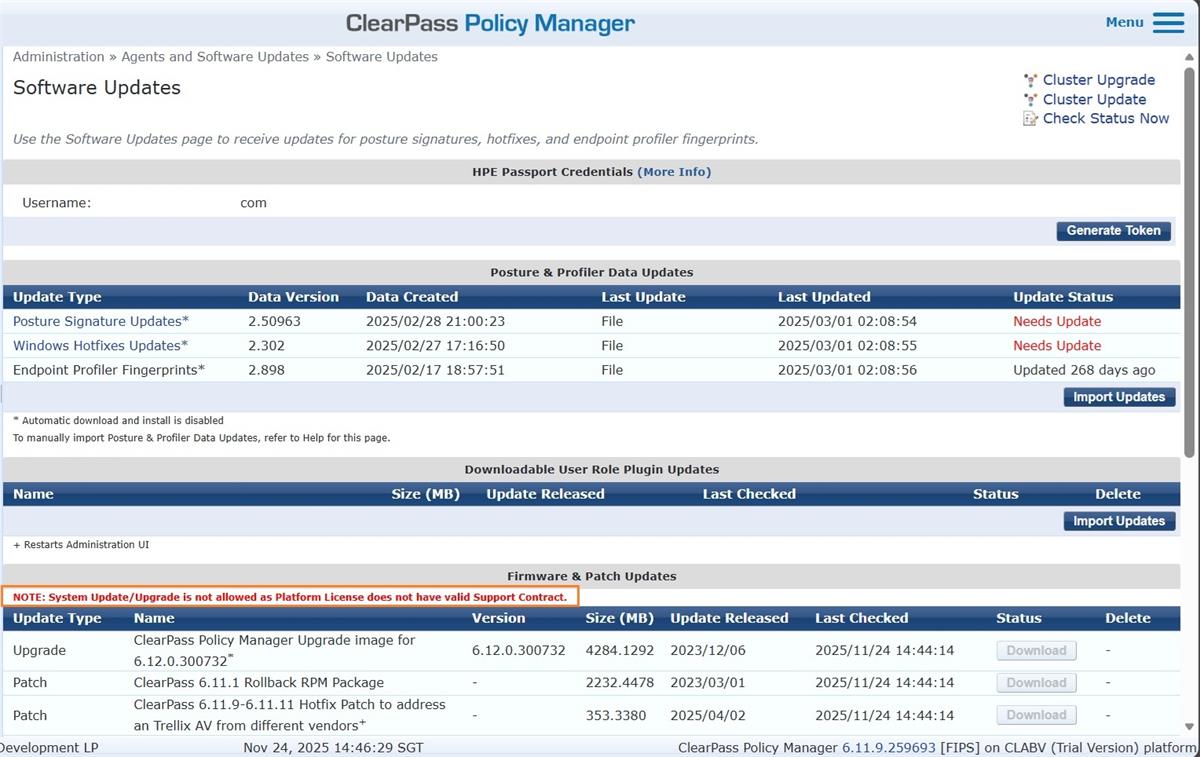Viewport: 1200px width, 757px height.
Task: Download the 6.12.0.300732 Upgrade image
Action: coord(1036,651)
